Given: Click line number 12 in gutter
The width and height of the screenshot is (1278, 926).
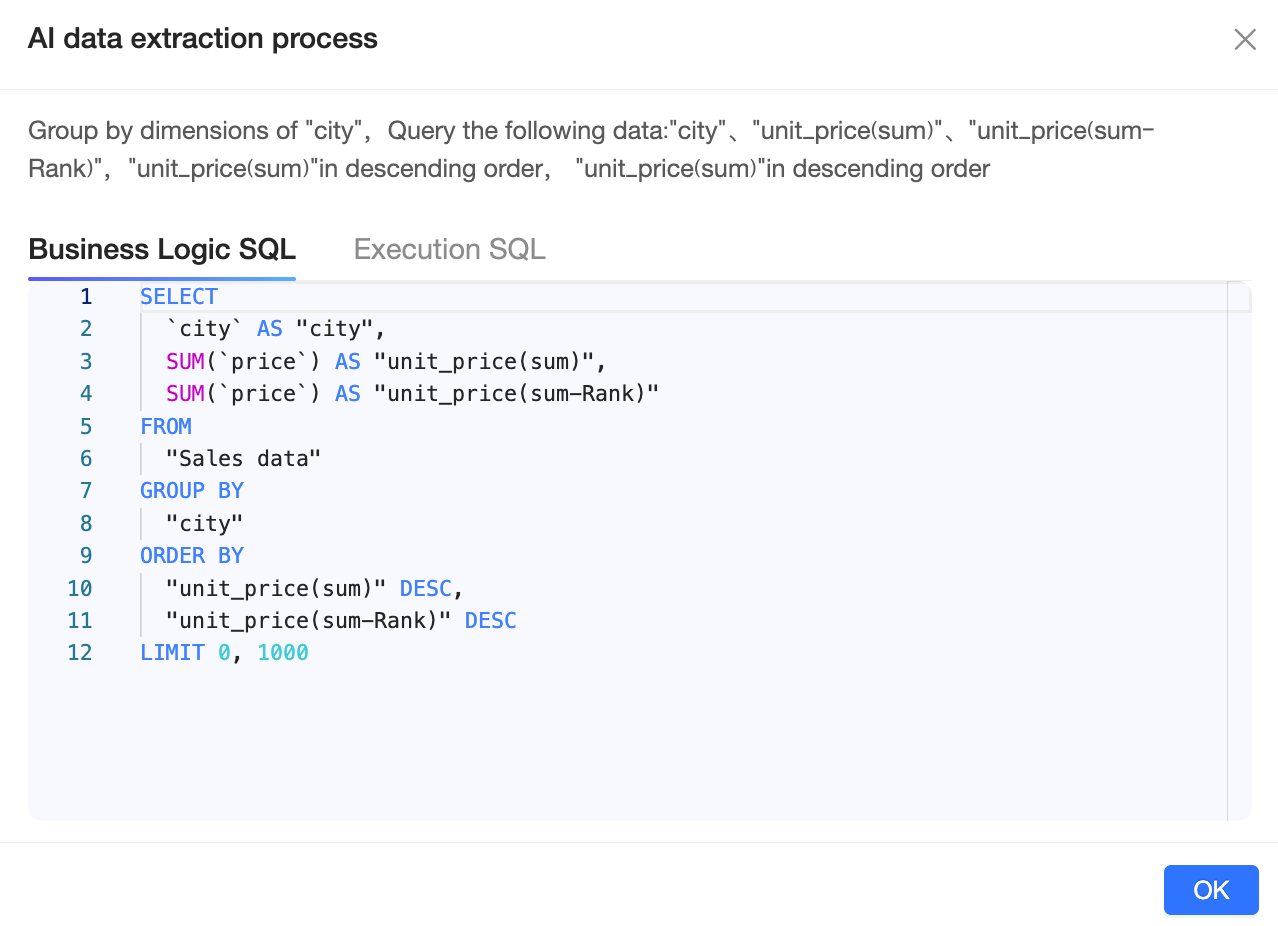Looking at the screenshot, I should [x=80, y=652].
